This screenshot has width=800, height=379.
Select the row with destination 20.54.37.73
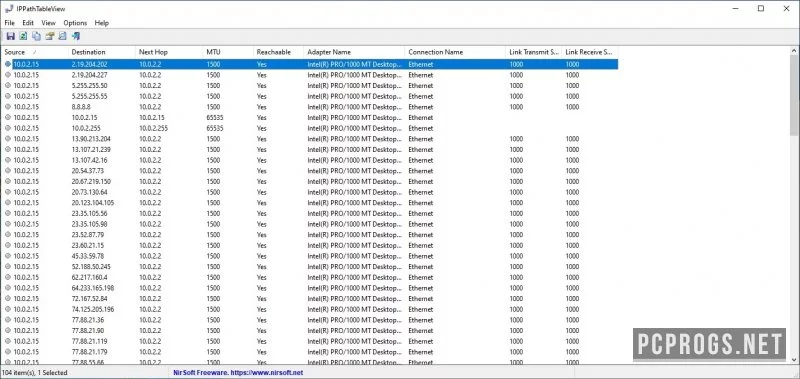[x=309, y=171]
